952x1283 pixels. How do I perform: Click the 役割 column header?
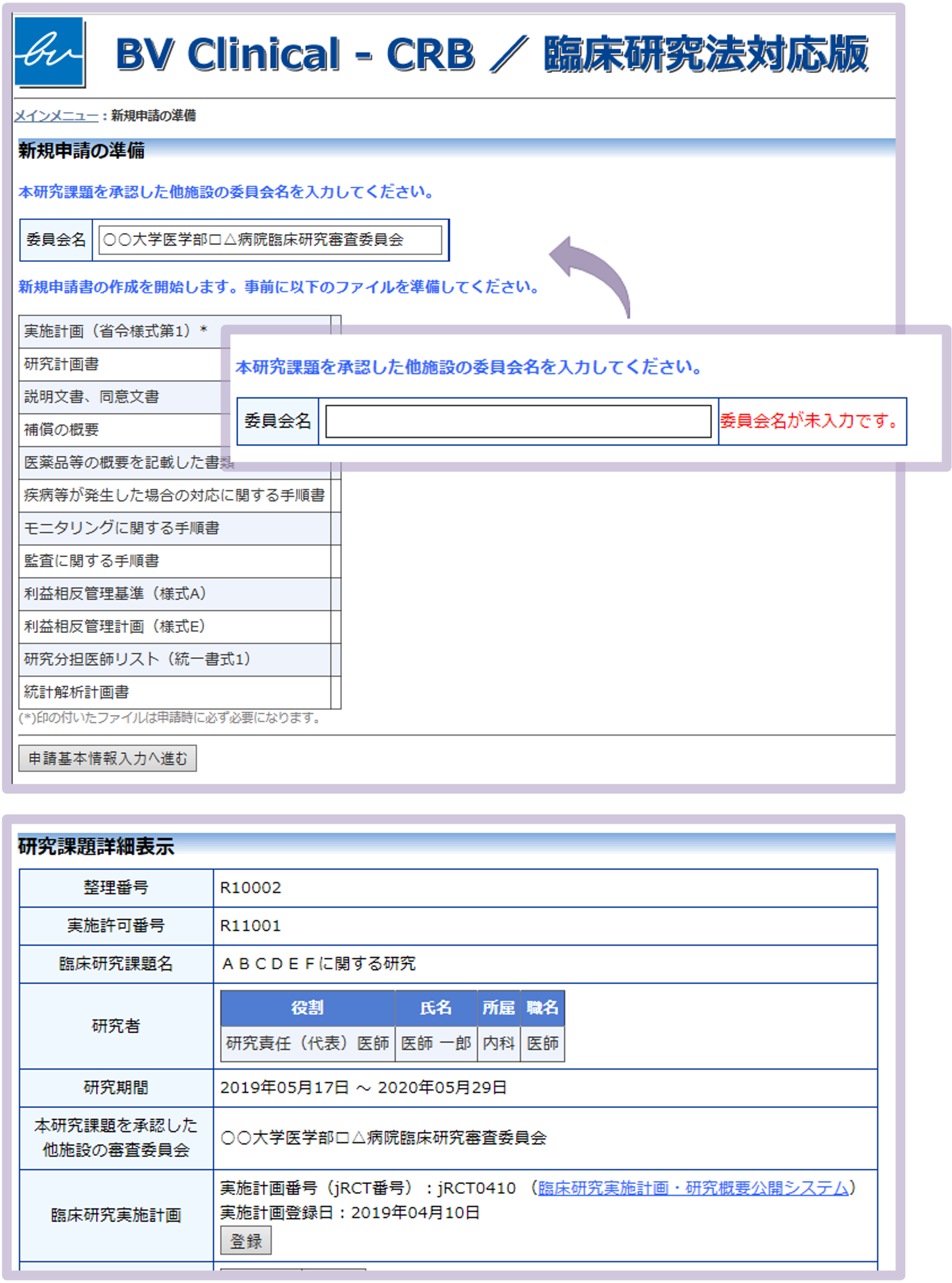[307, 1008]
